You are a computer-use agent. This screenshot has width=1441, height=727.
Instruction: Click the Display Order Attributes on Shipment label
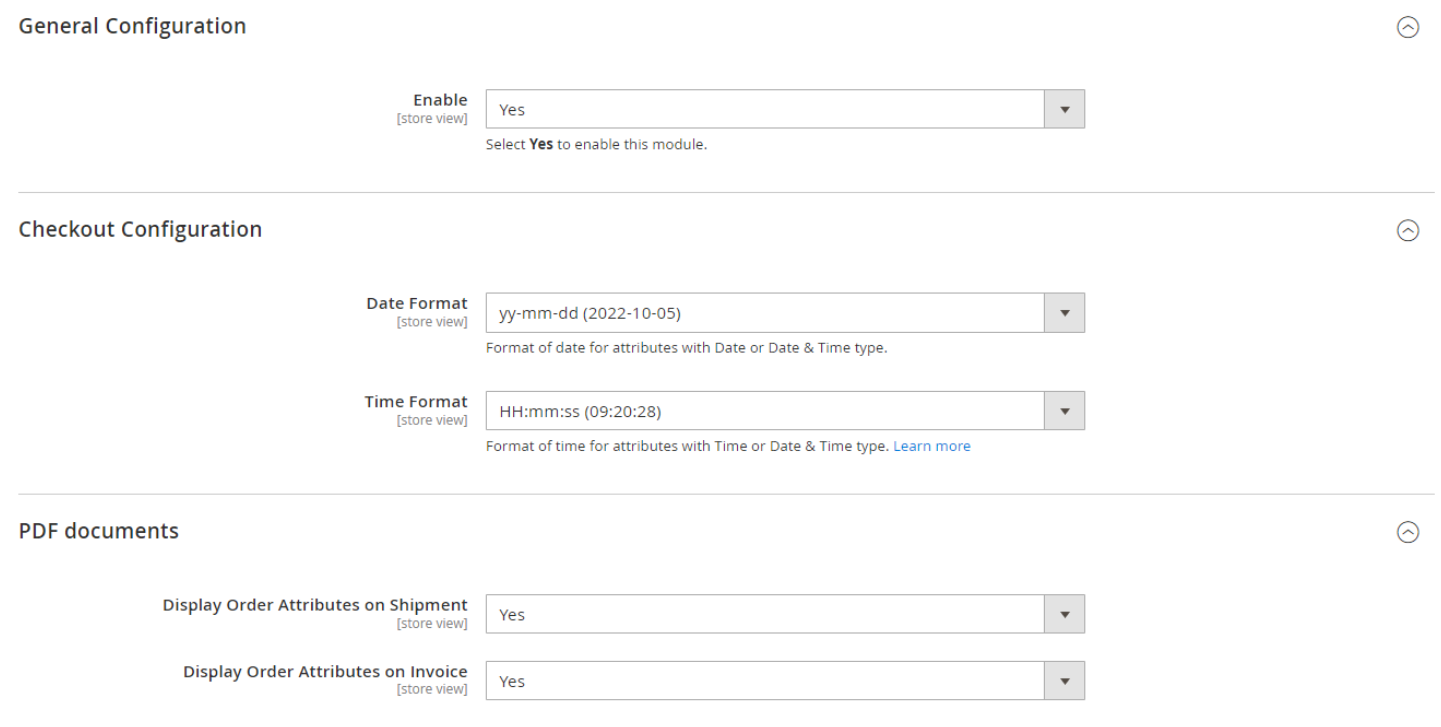315,606
